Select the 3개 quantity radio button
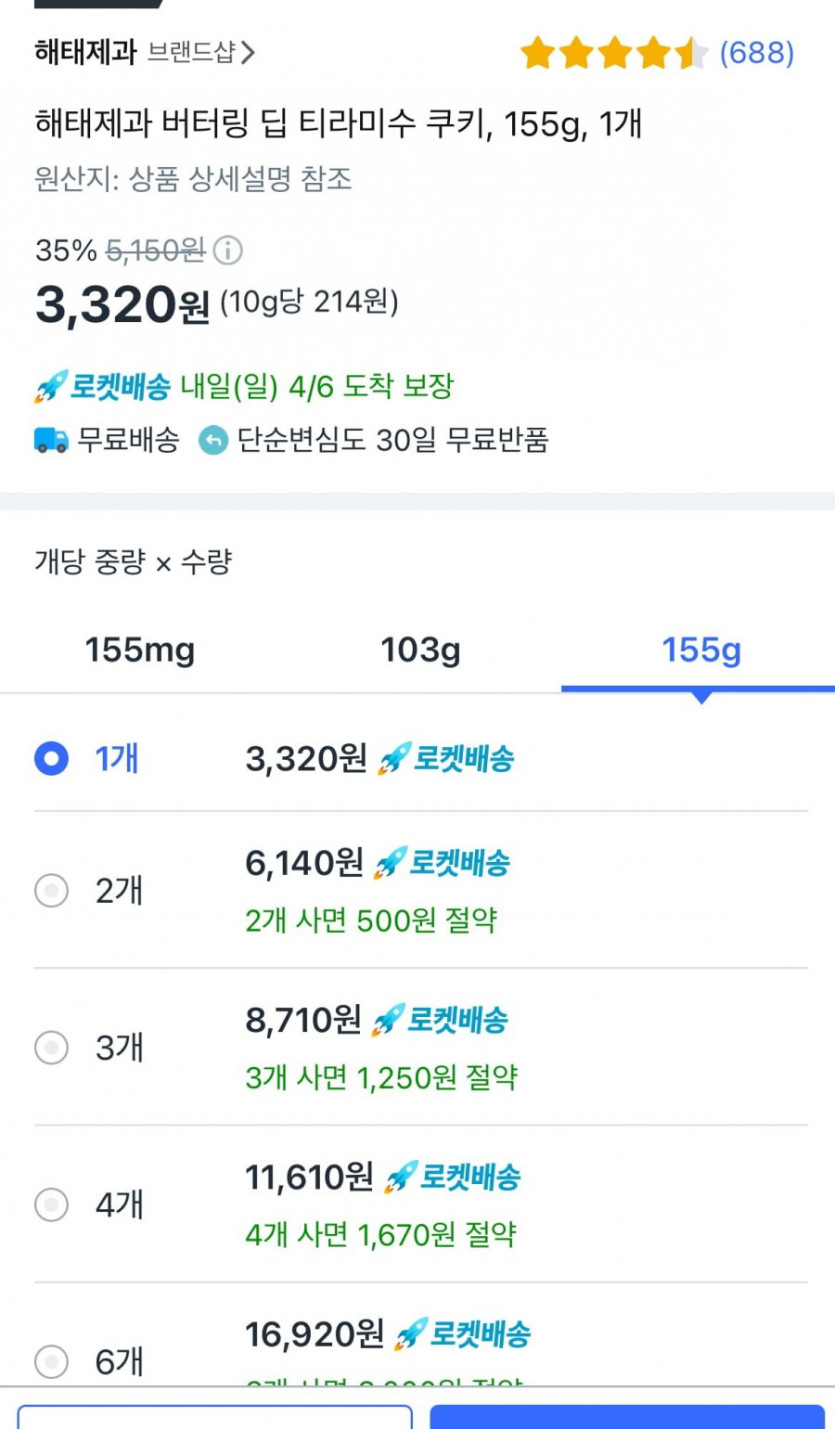The image size is (835, 1429). (x=51, y=1048)
